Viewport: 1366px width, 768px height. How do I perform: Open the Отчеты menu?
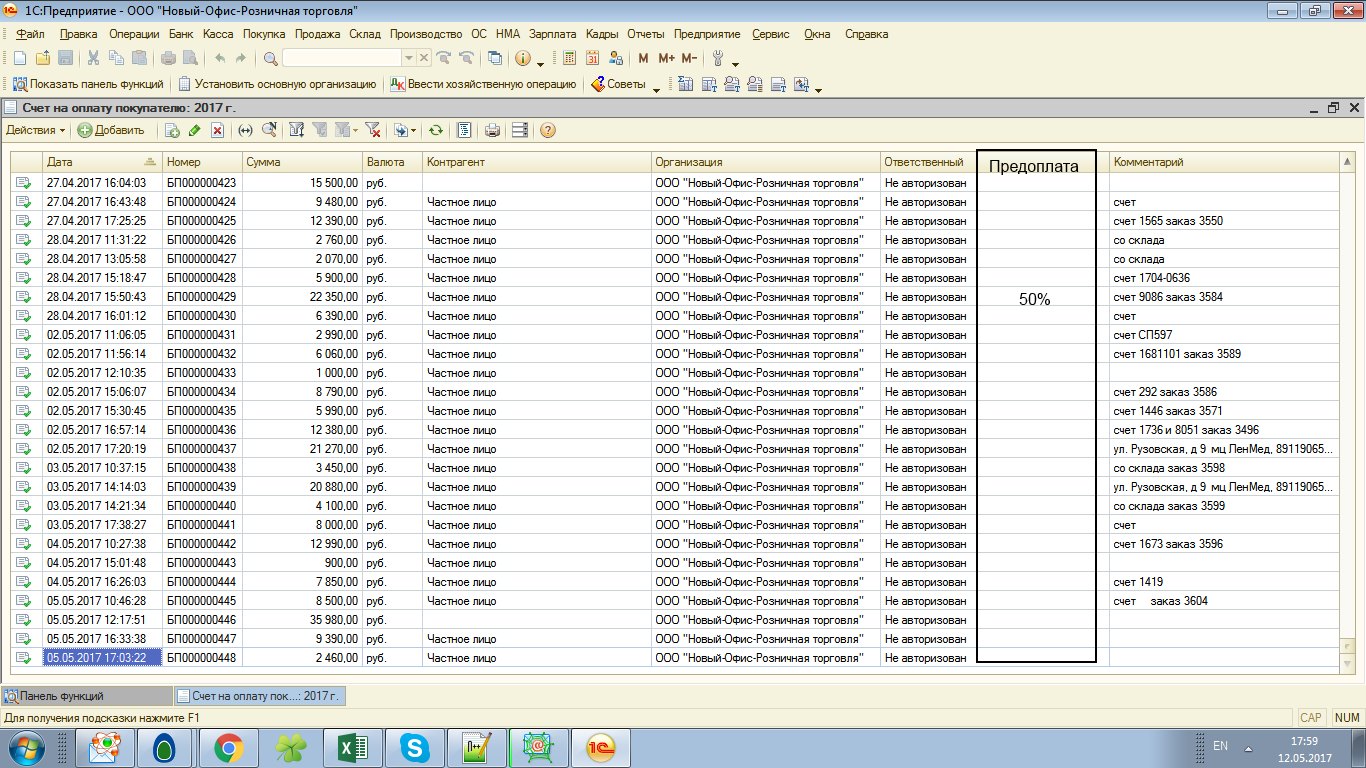645,34
